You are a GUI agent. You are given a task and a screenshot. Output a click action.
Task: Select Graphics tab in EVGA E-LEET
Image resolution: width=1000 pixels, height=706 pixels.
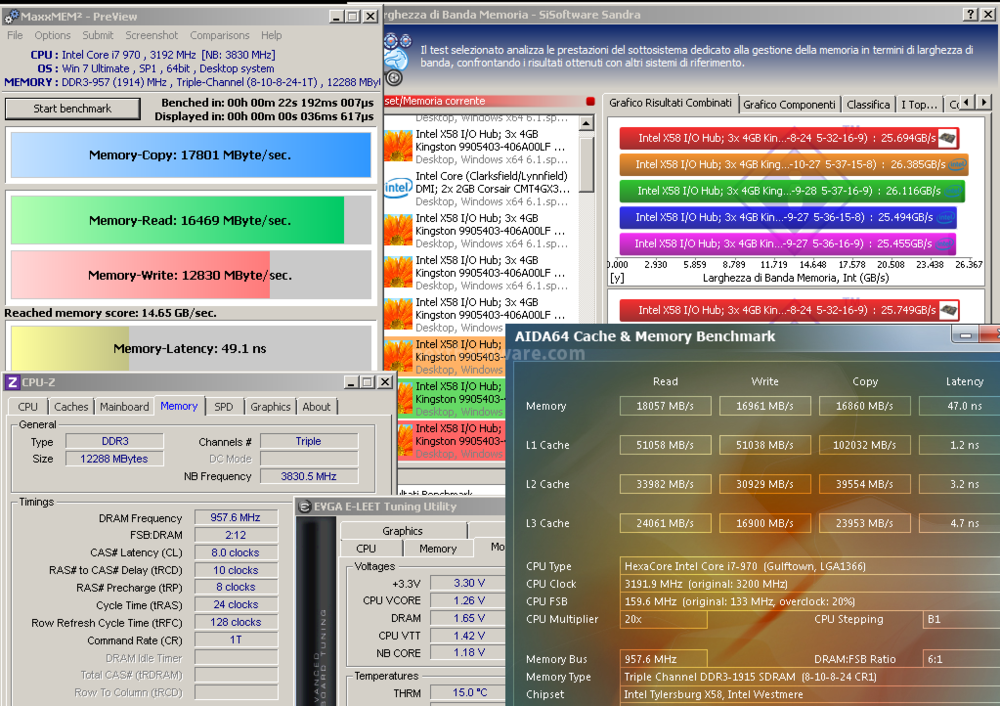402,531
